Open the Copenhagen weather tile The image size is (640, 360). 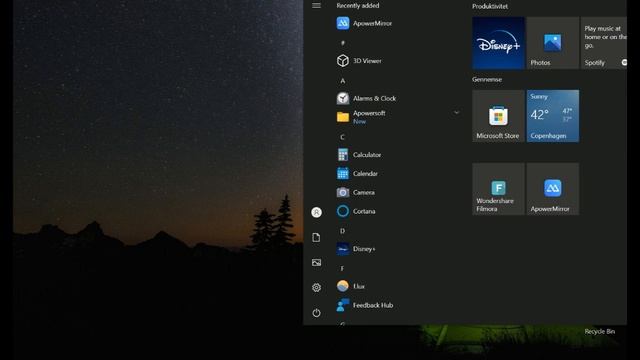point(553,116)
